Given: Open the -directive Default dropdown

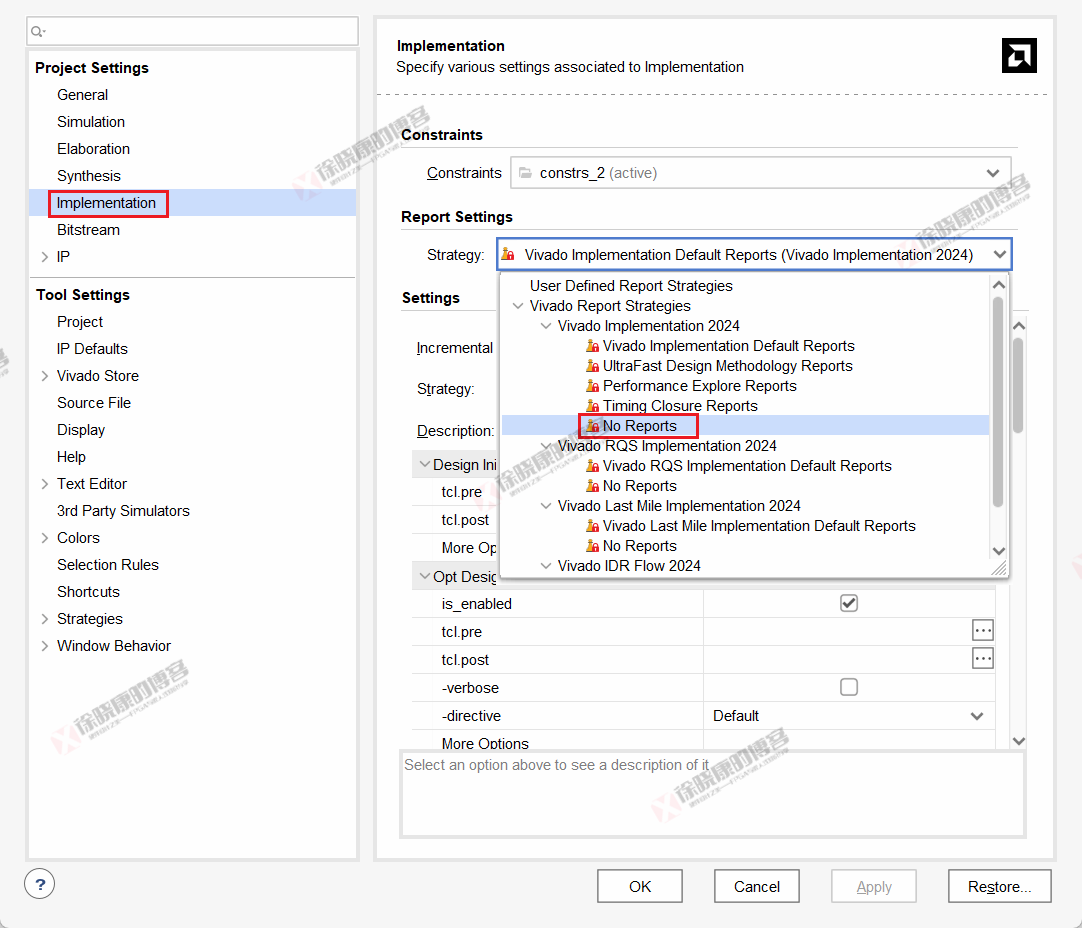Looking at the screenshot, I should point(977,716).
